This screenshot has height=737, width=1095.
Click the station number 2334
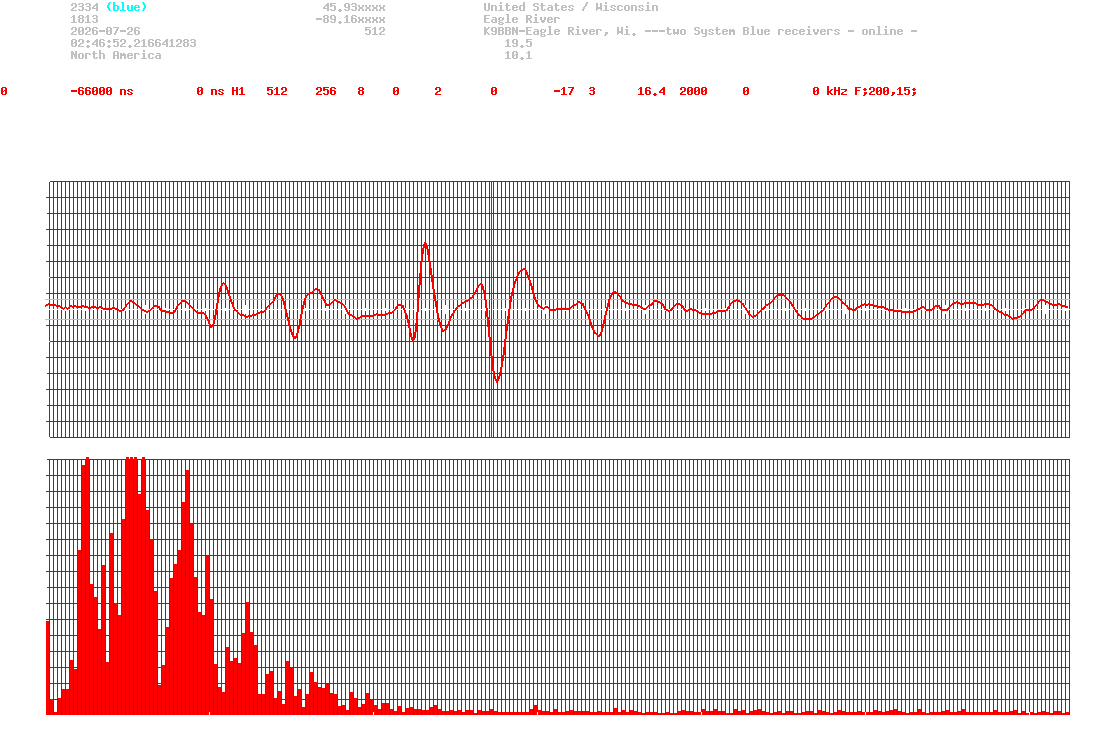click(84, 7)
